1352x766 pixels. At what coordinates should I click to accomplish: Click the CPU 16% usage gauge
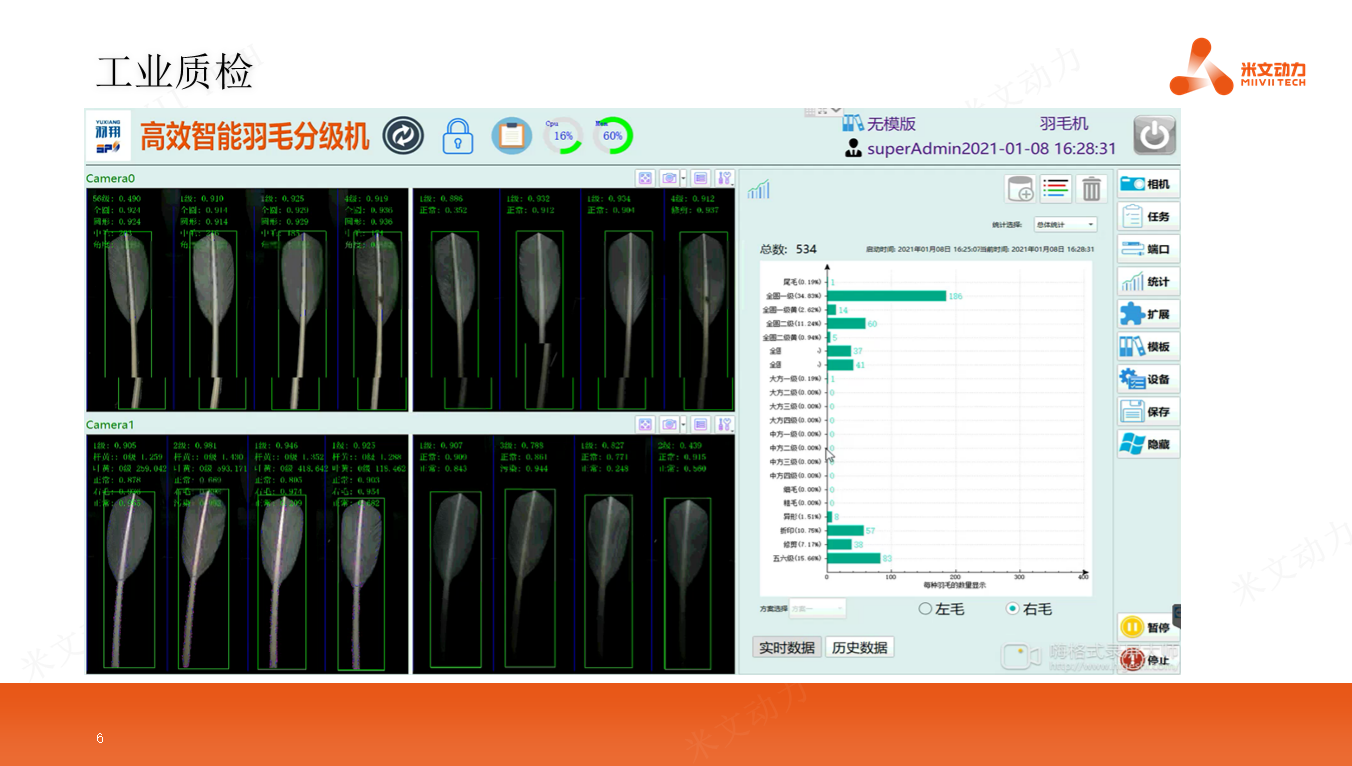pyautogui.click(x=563, y=136)
